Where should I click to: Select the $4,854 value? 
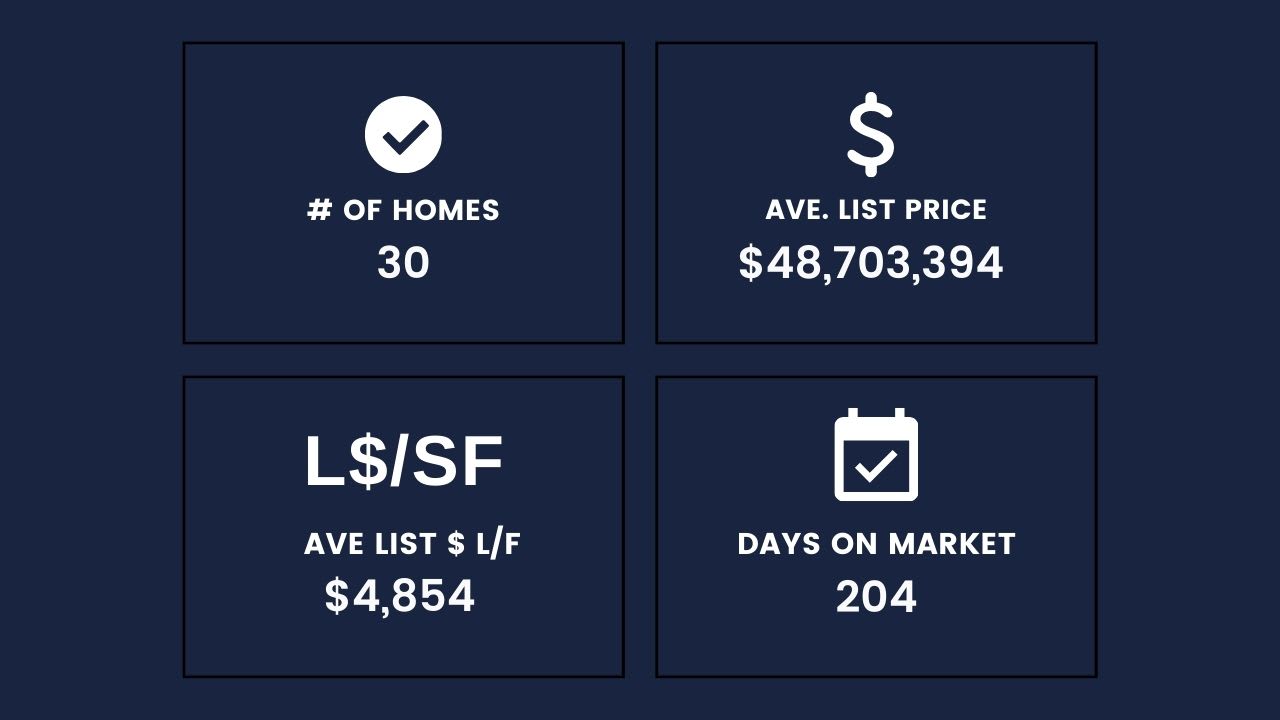click(x=400, y=596)
